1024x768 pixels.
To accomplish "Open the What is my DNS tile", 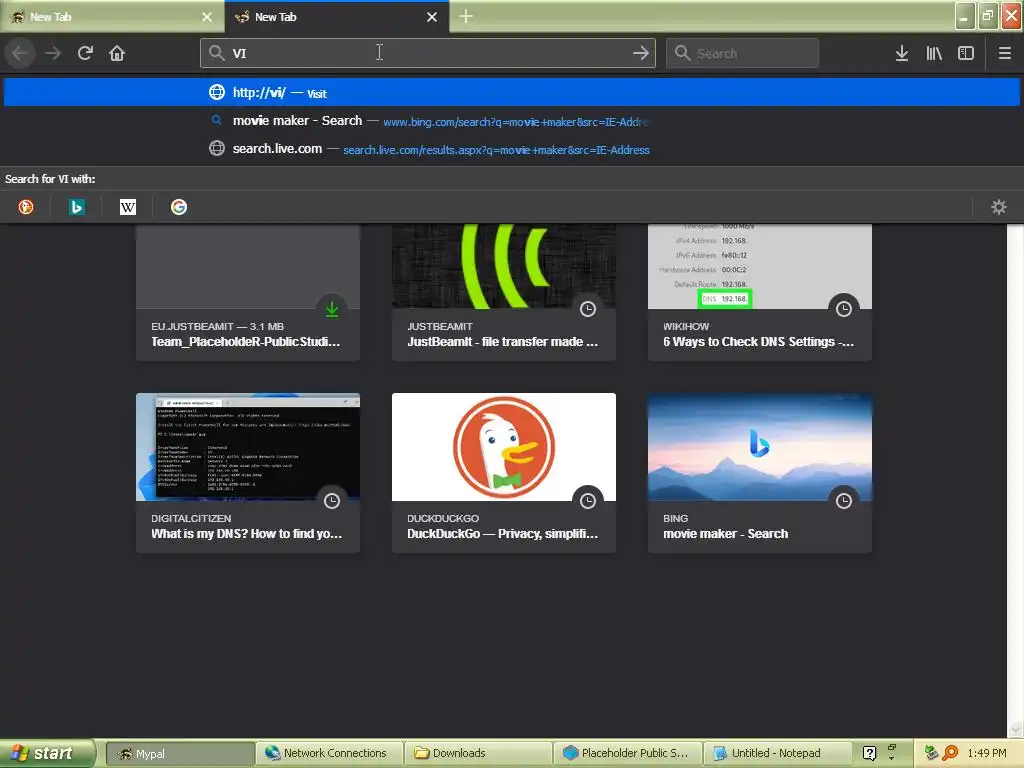I will click(x=248, y=473).
